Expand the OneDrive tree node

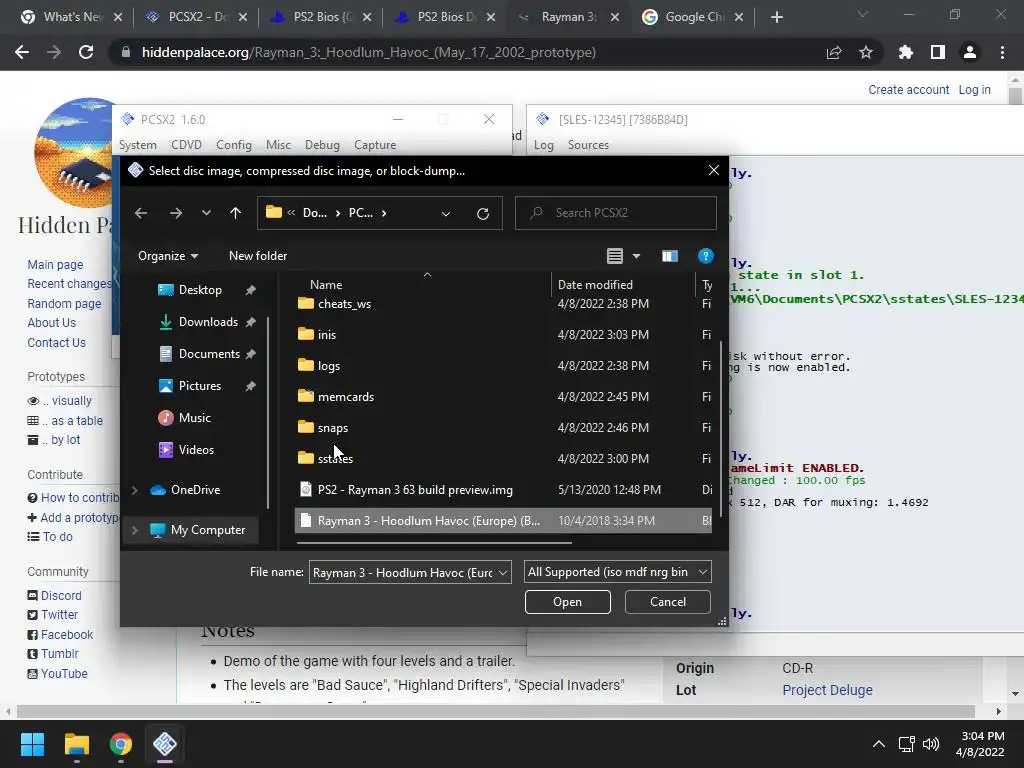135,490
